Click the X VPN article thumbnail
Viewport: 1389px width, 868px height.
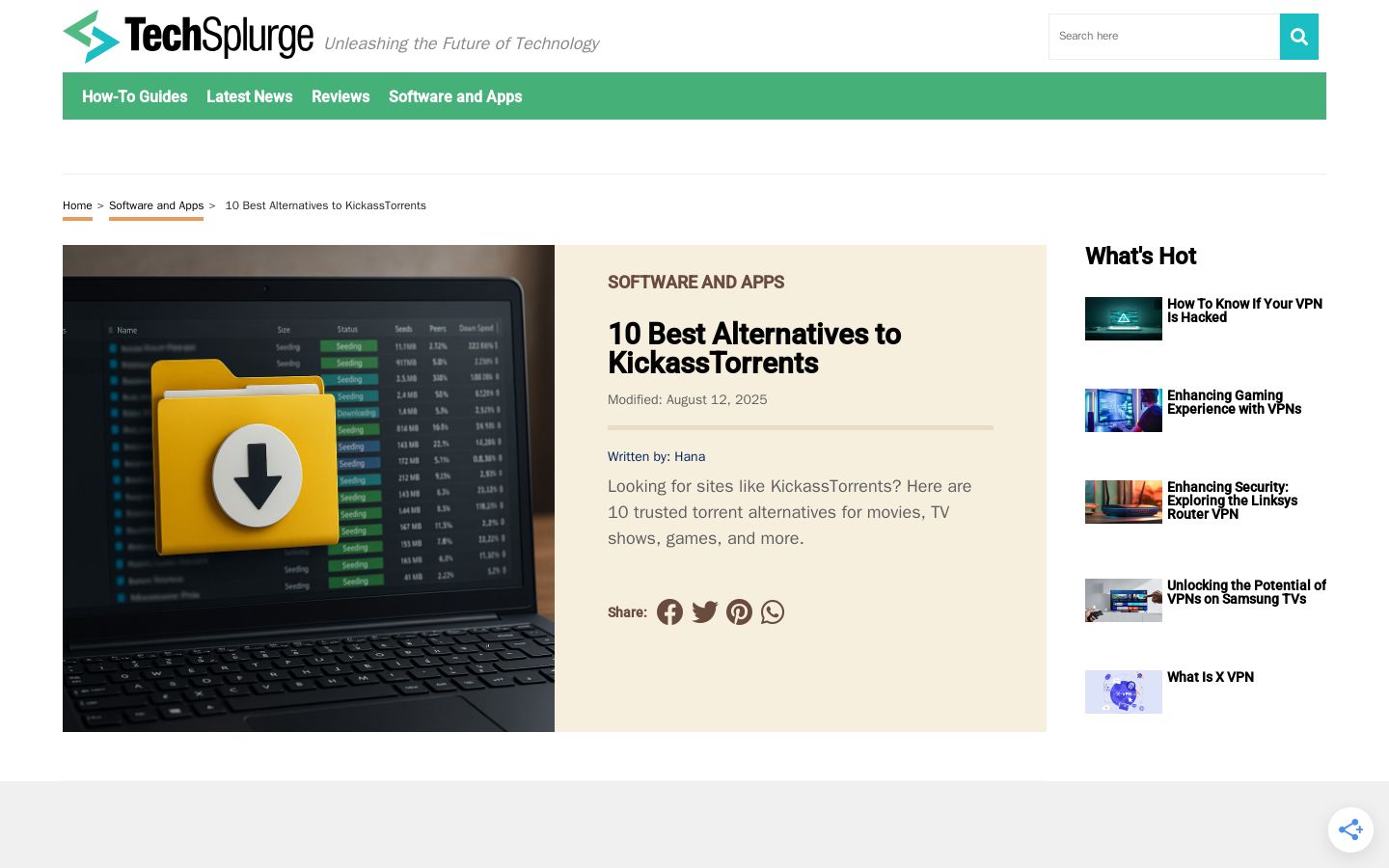coord(1124,692)
